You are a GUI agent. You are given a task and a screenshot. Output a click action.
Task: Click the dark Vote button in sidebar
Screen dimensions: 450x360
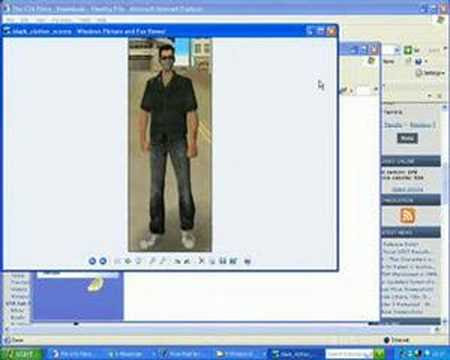[407, 138]
